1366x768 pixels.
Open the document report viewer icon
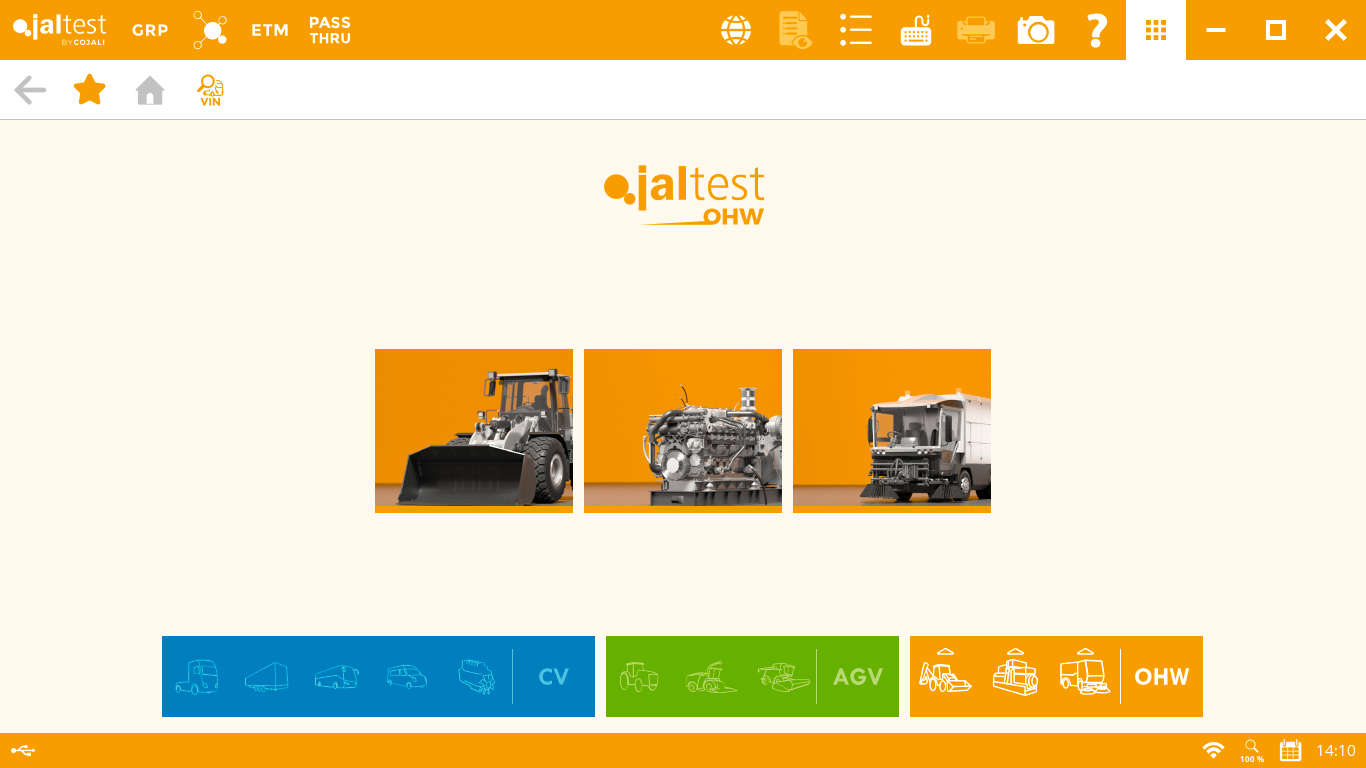tap(795, 30)
